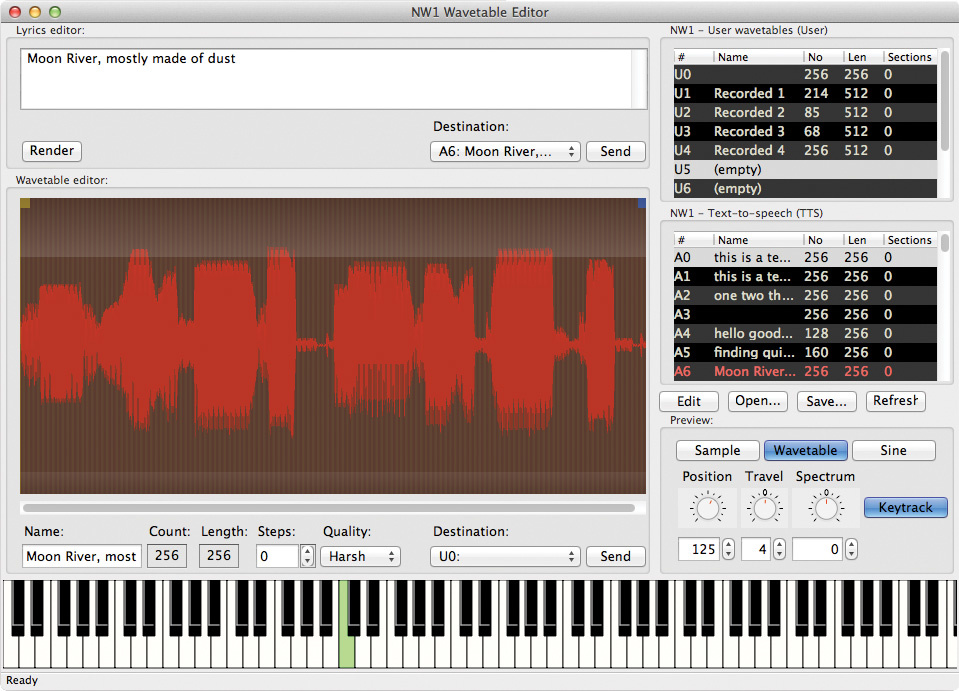
Task: Click the horizontal scrollbar below the waveform
Action: pyautogui.click(x=328, y=508)
